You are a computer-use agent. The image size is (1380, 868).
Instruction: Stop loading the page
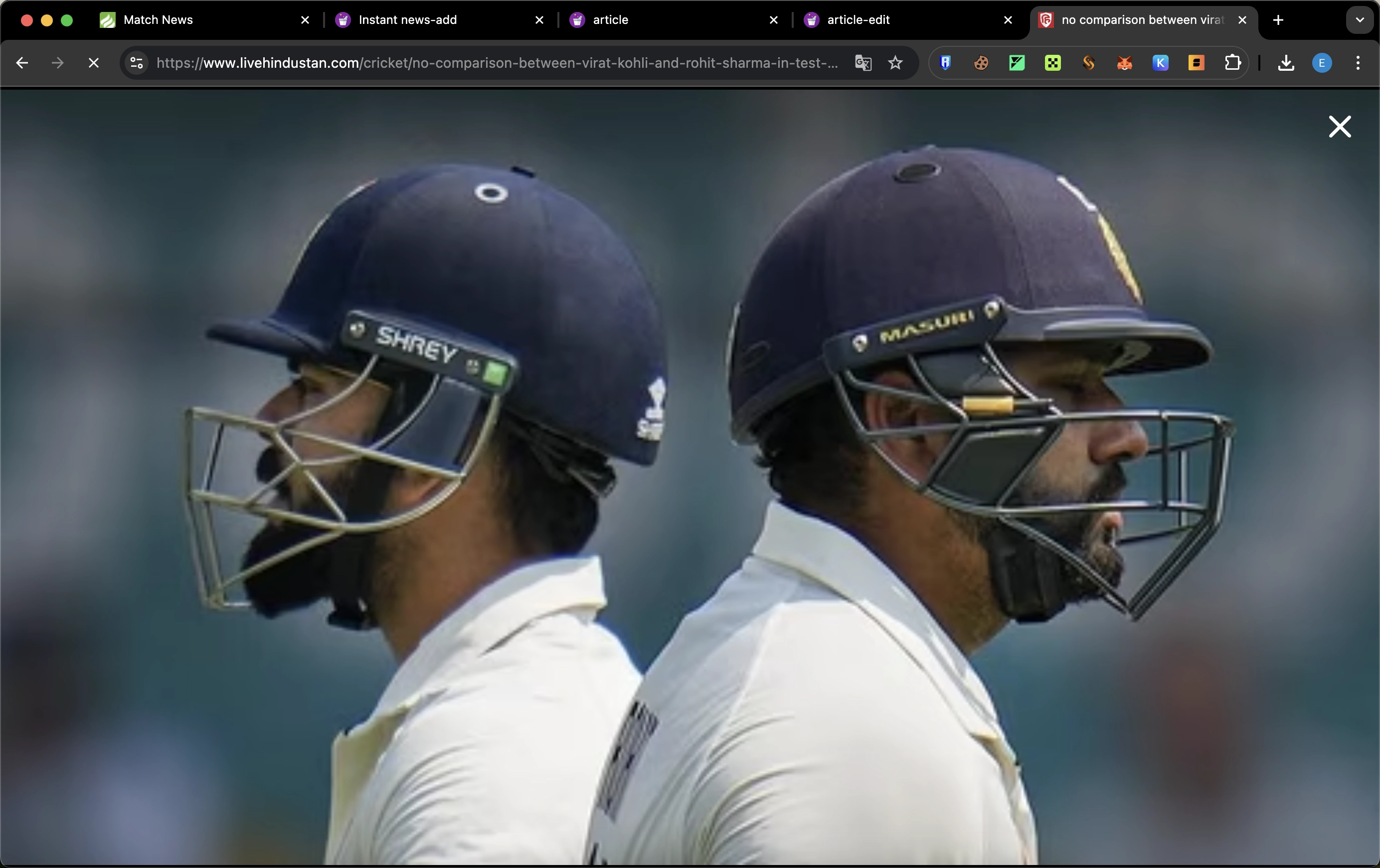pos(93,63)
